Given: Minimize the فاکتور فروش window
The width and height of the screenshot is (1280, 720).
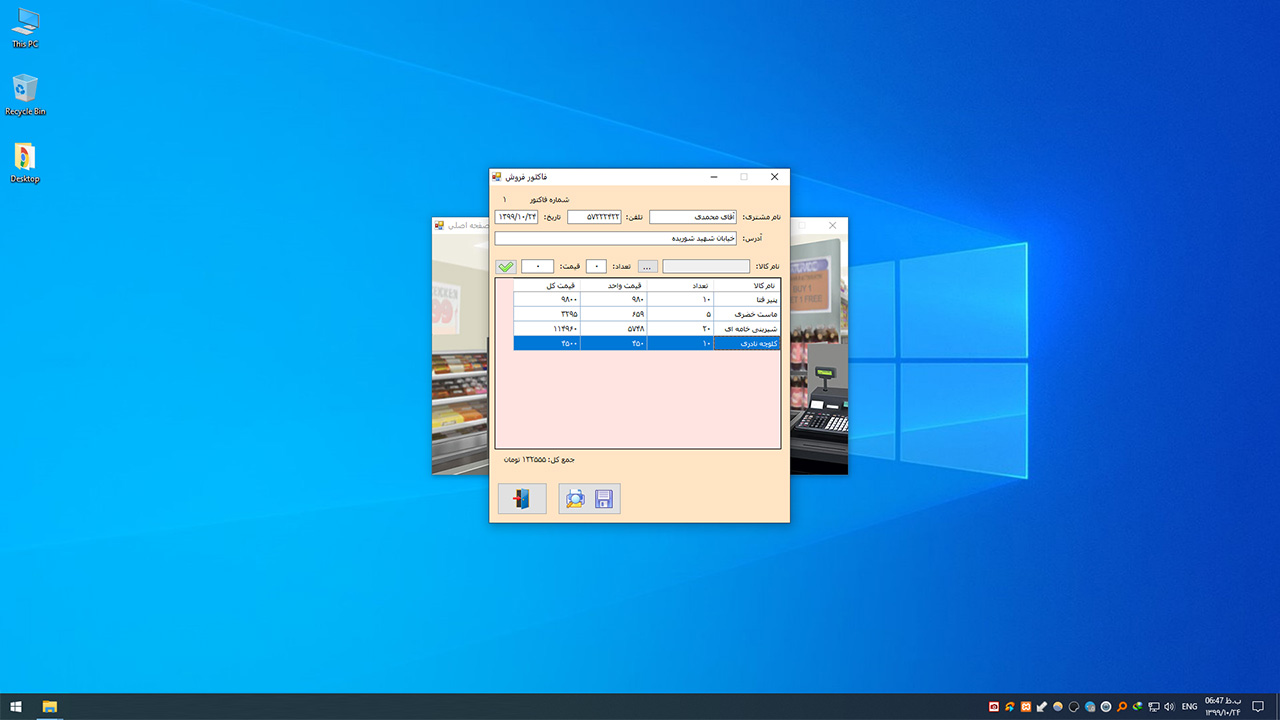Looking at the screenshot, I should pyautogui.click(x=714, y=177).
